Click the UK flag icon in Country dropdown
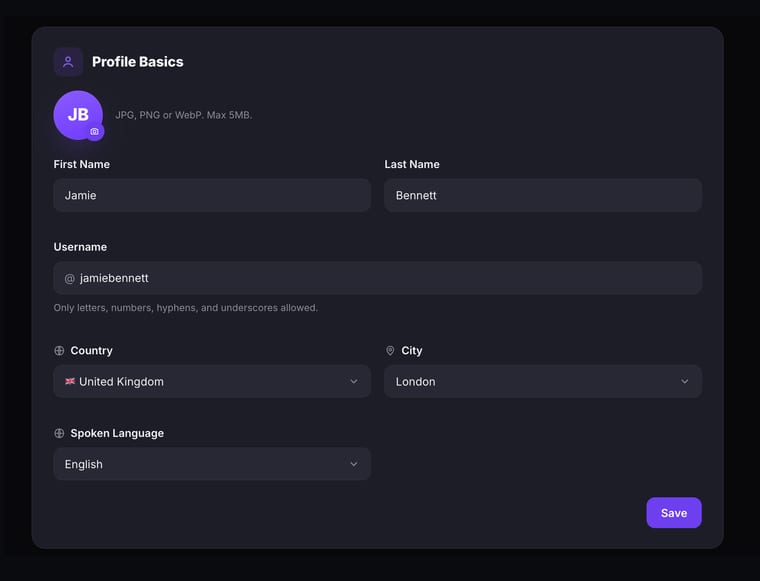Viewport: 760px width, 581px height. point(70,381)
